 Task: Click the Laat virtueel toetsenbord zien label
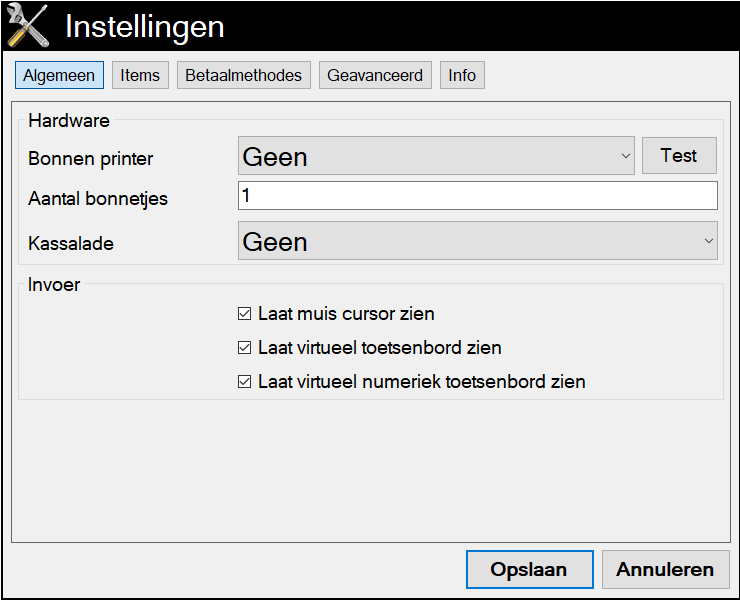tap(379, 347)
